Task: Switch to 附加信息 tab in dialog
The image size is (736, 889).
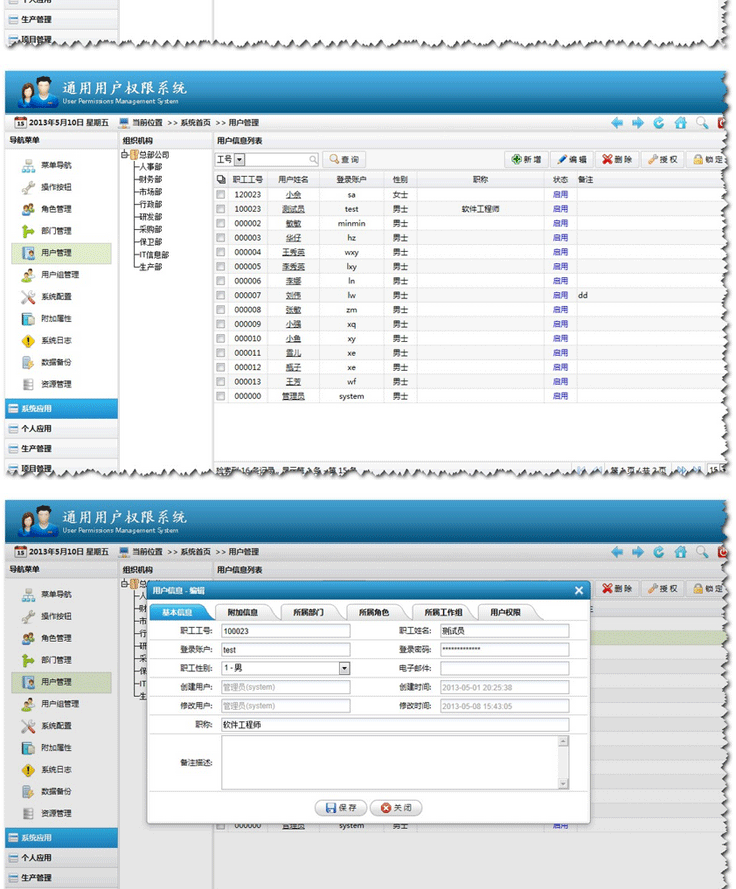Action: (243, 612)
